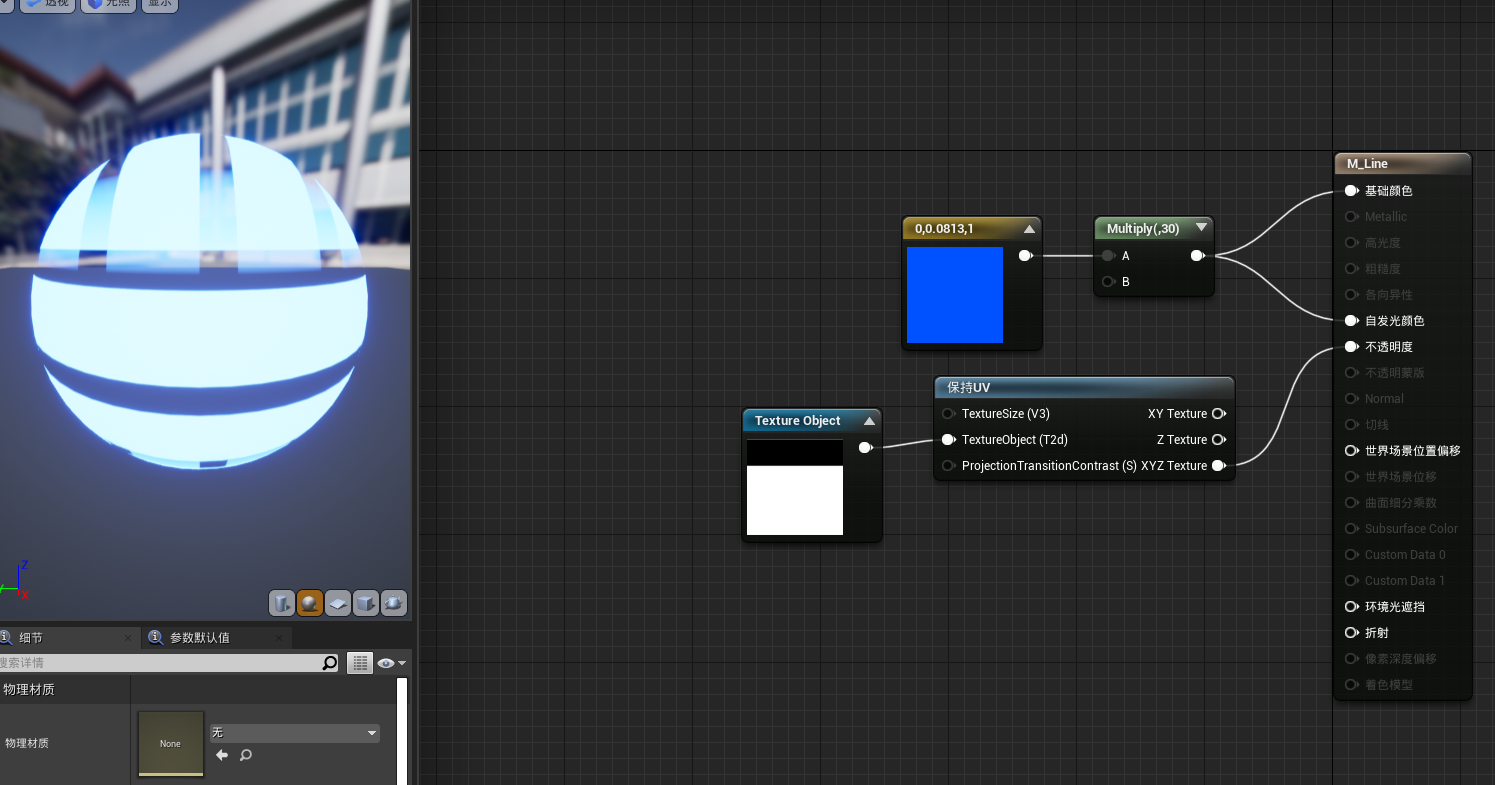Screen dimensions: 1495x785
Task: Toggle the 光照 (lighting) viewport button
Action: (x=108, y=3)
